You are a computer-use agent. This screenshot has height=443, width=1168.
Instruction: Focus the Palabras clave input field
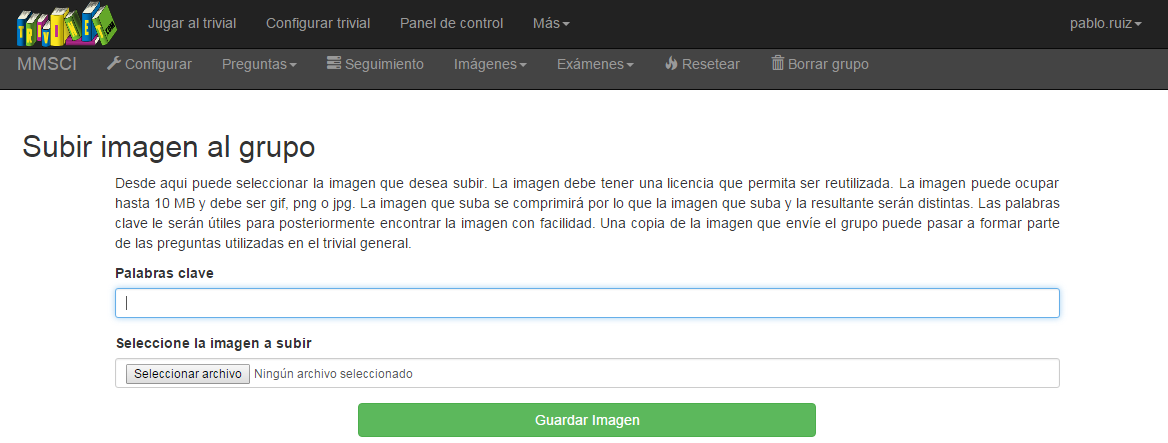coord(587,303)
